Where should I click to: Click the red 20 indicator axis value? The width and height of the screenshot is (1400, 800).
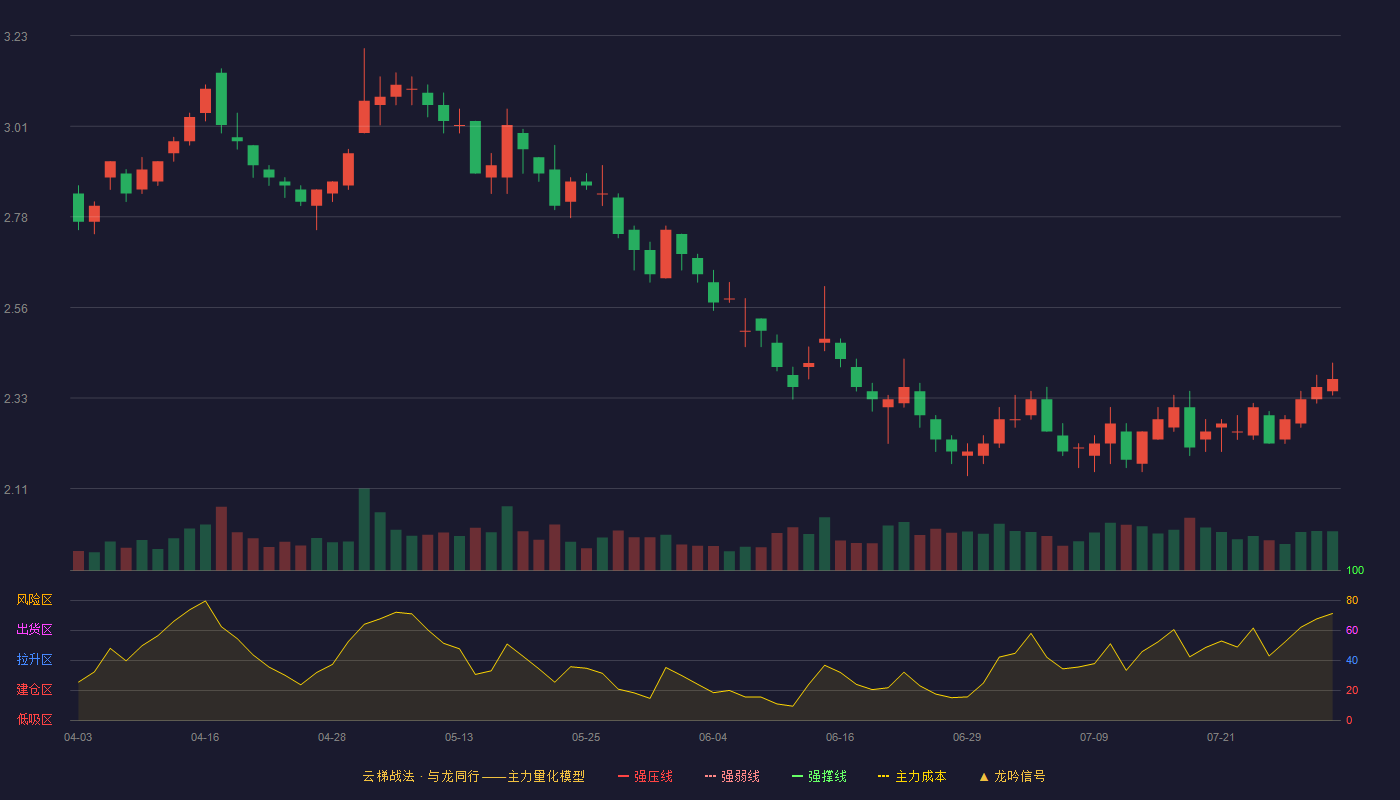point(1352,690)
